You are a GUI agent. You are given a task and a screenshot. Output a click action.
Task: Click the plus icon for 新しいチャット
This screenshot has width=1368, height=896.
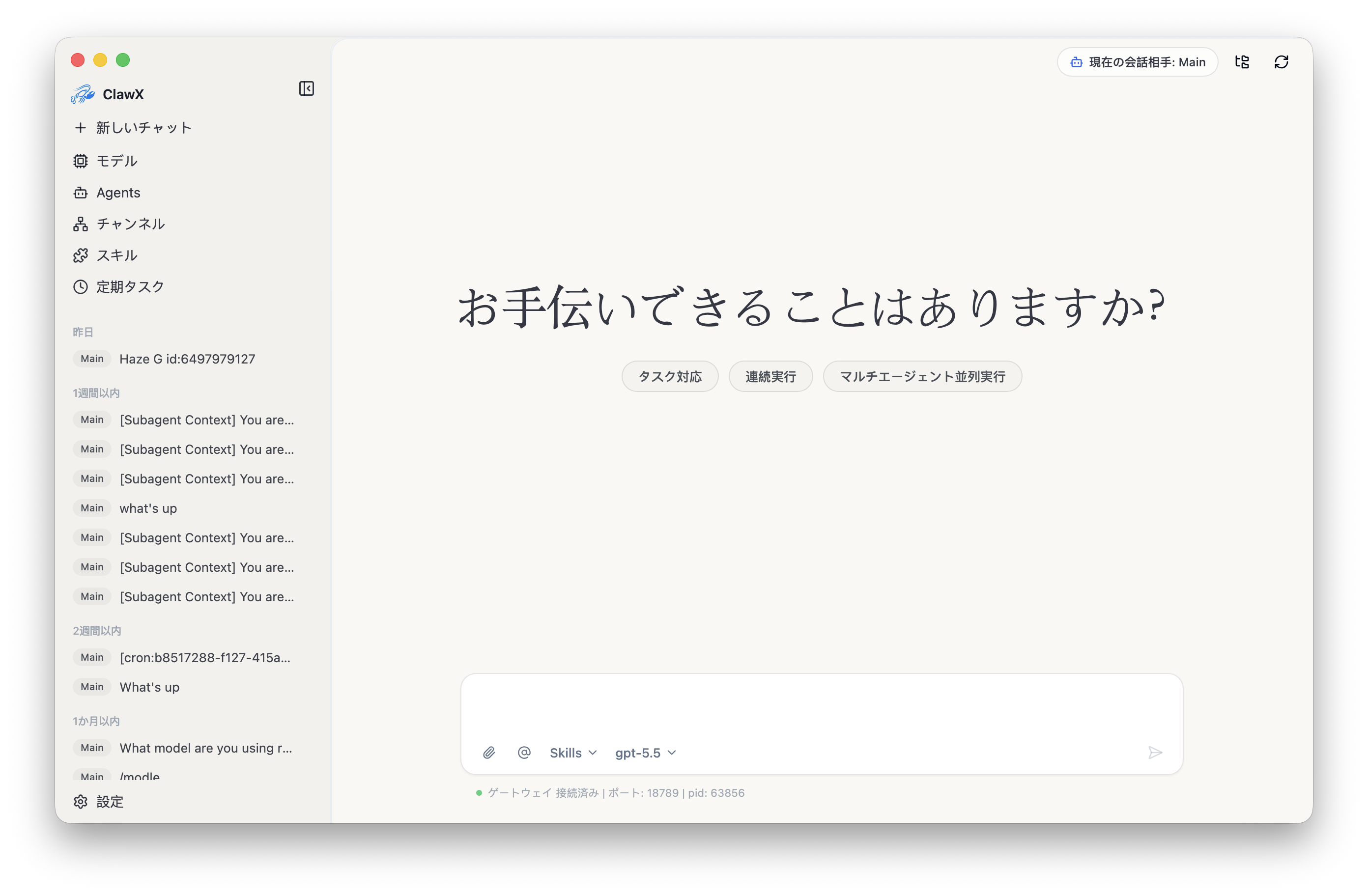click(81, 128)
